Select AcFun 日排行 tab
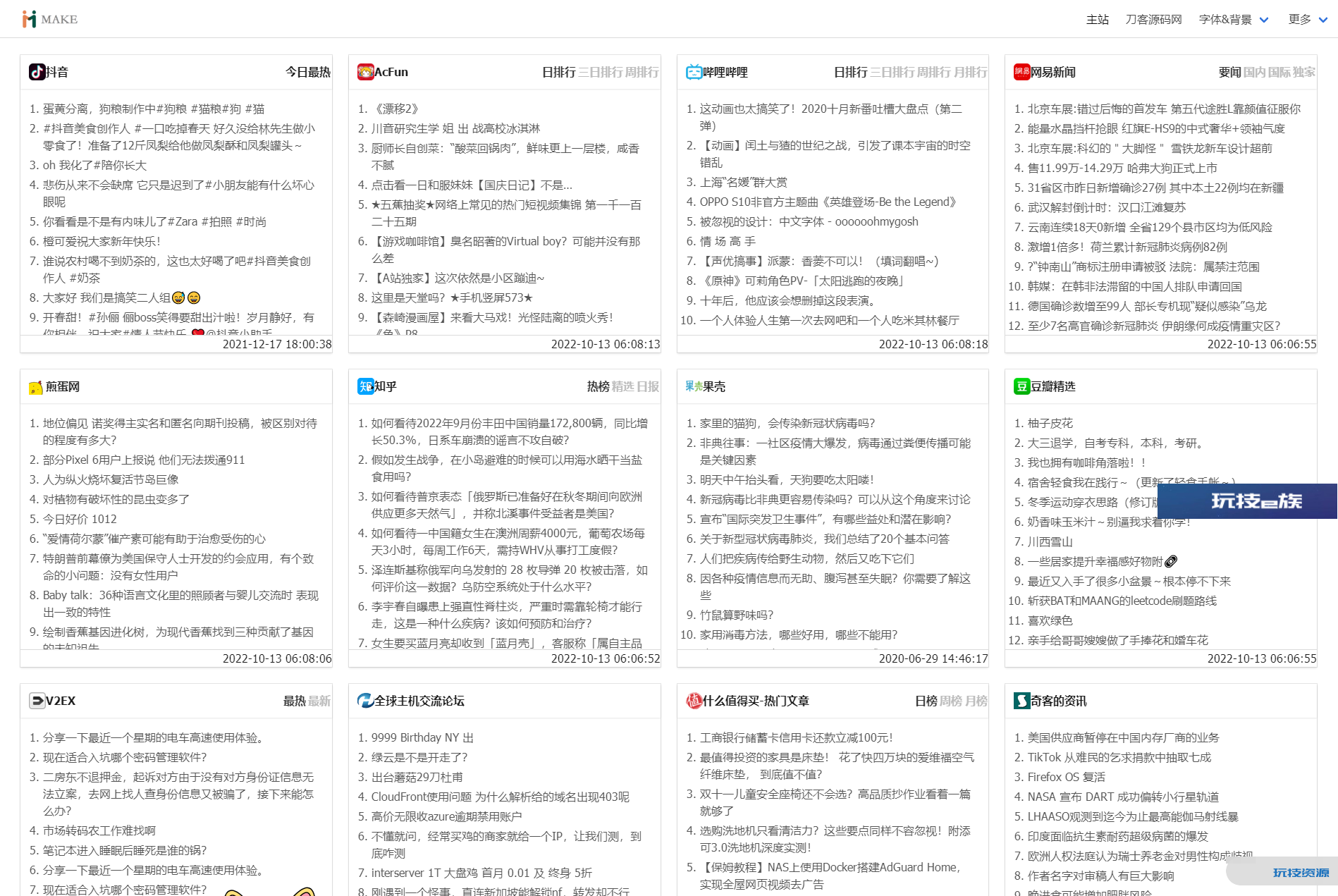Image resolution: width=1338 pixels, height=896 pixels. coord(559,72)
